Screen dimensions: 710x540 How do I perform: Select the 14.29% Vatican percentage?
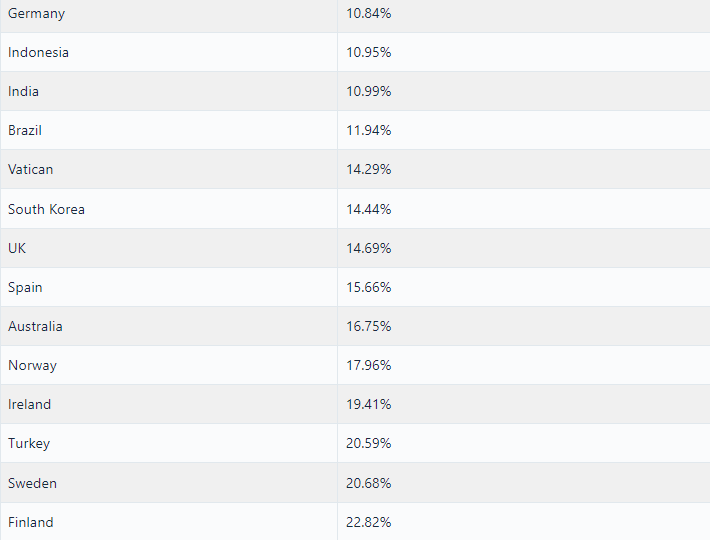369,169
